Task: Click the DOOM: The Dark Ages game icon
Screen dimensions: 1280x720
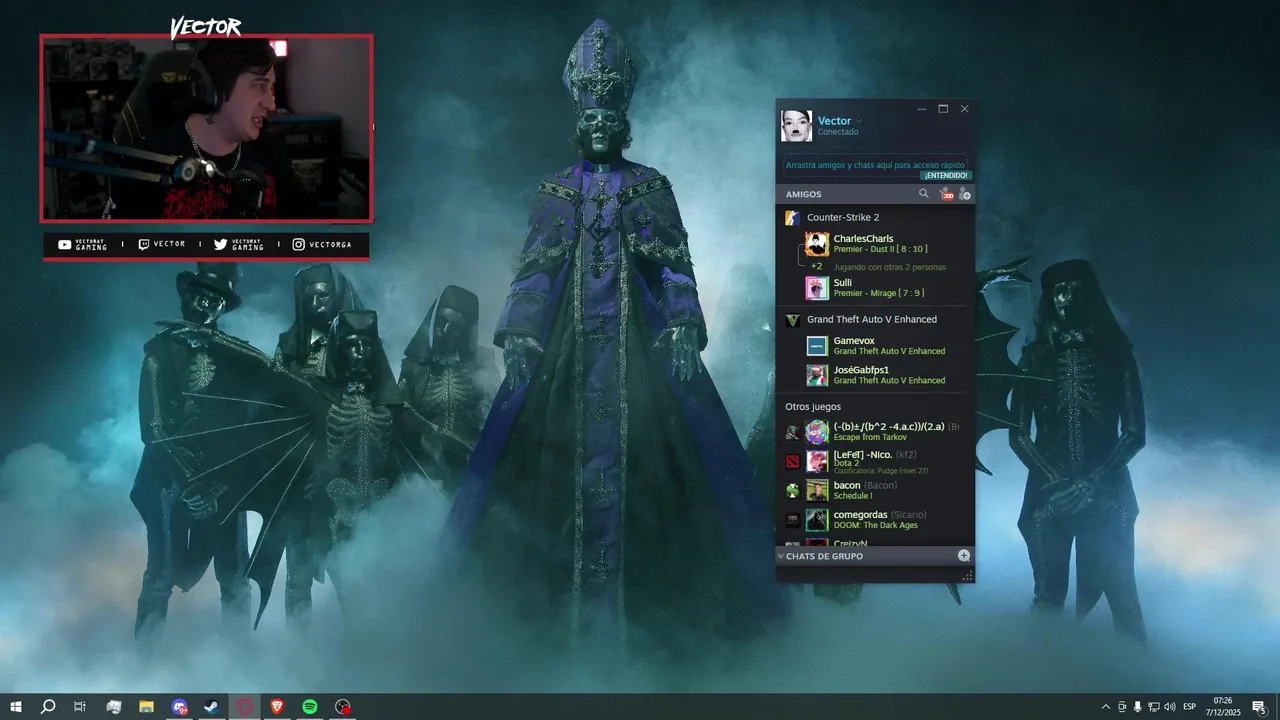Action: (x=792, y=520)
